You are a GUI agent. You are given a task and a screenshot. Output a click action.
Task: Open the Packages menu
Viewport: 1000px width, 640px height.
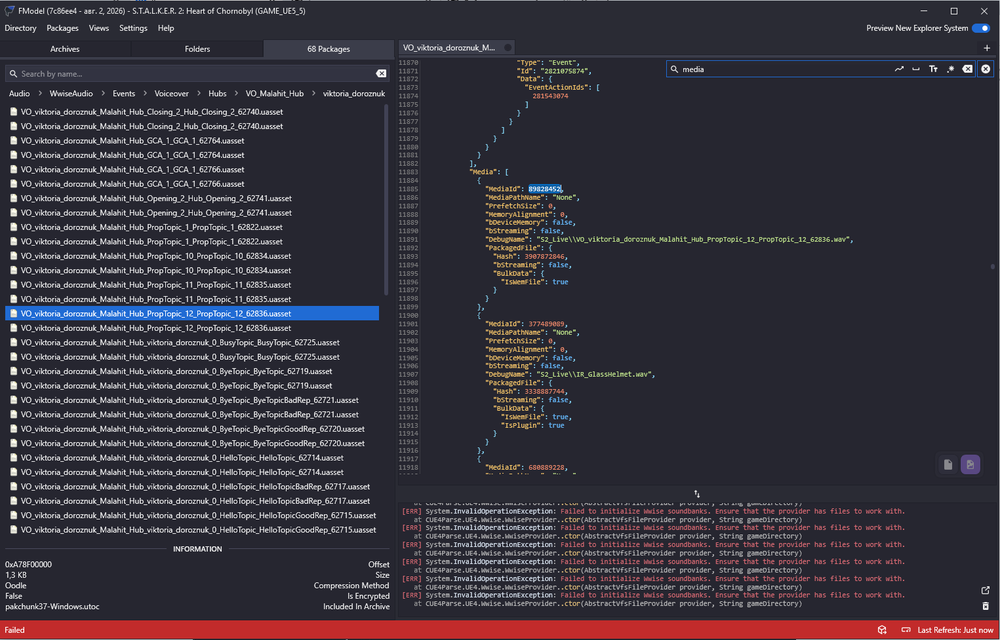pyautogui.click(x=62, y=28)
